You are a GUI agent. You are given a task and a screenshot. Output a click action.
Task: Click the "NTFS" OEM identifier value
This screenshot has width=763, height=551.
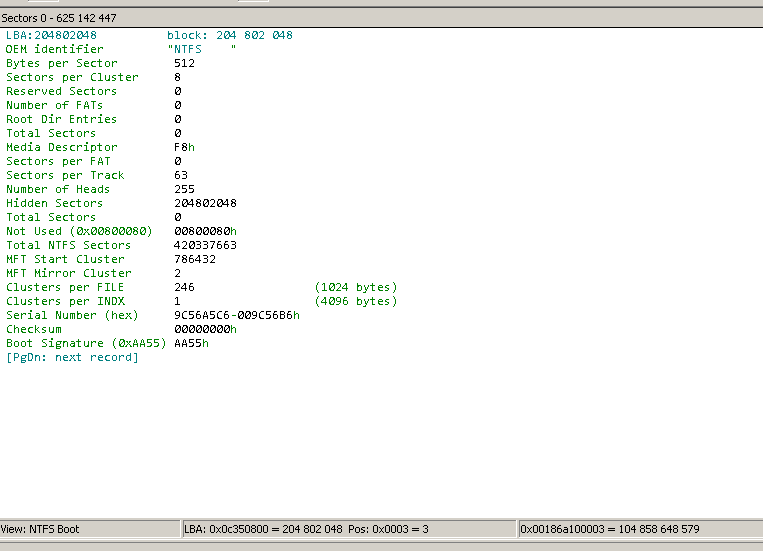pos(201,49)
